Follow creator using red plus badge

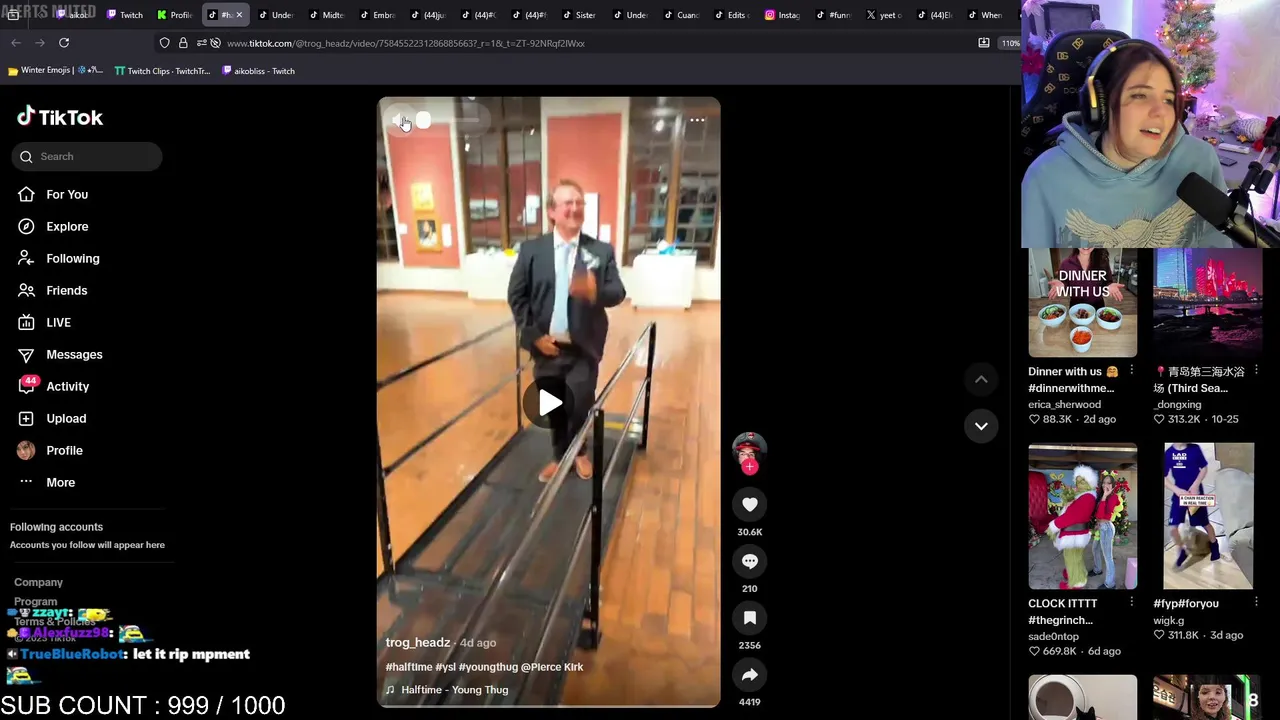pos(749,466)
